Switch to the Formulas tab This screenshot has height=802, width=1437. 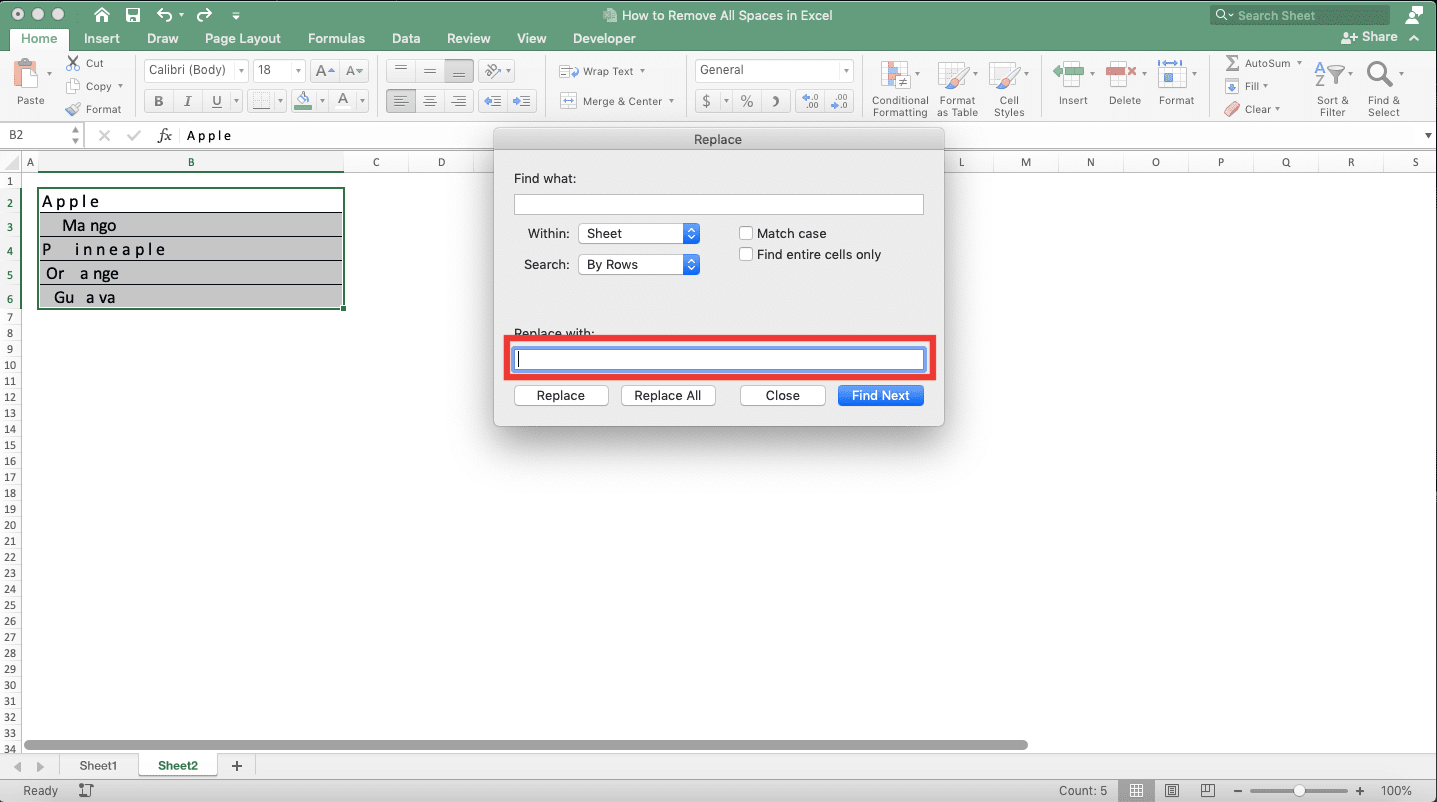[336, 38]
